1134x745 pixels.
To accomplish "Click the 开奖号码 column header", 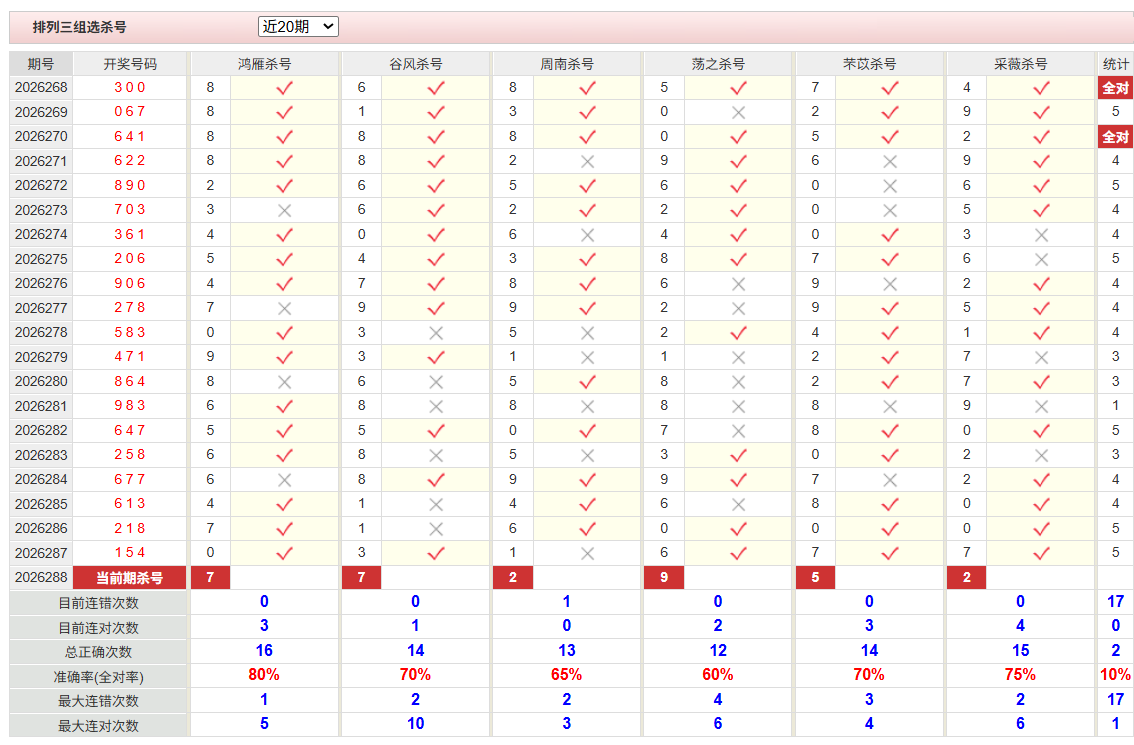I will [x=130, y=64].
